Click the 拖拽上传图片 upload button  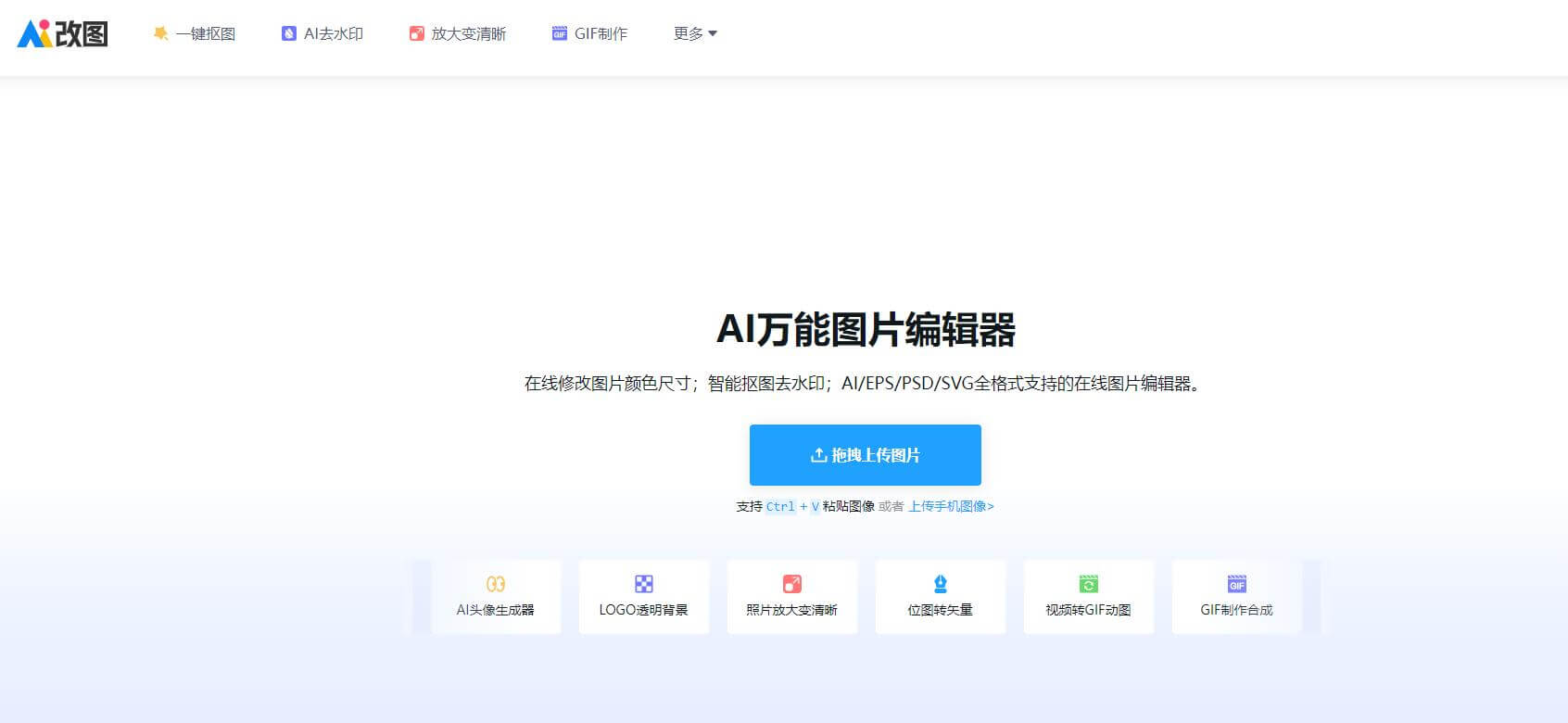click(x=866, y=455)
